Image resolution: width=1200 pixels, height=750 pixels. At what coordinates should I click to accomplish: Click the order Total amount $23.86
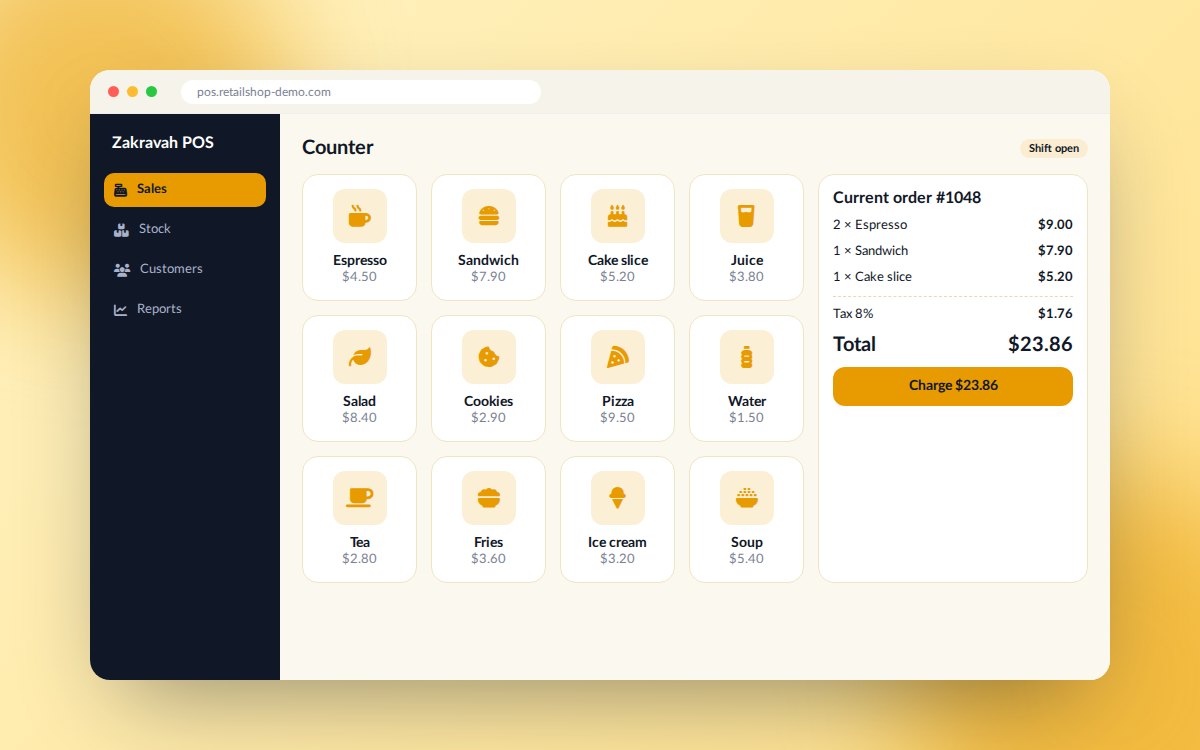coord(1040,345)
